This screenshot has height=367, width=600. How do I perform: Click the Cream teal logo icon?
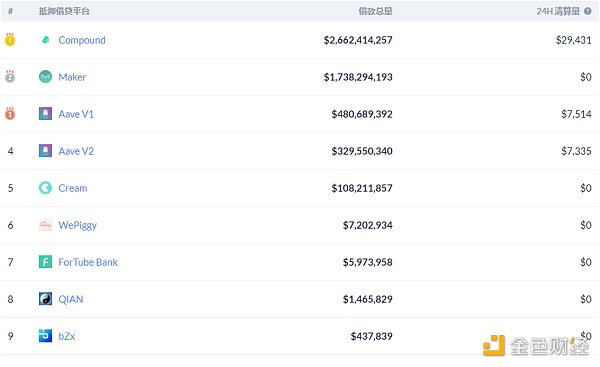click(x=46, y=188)
